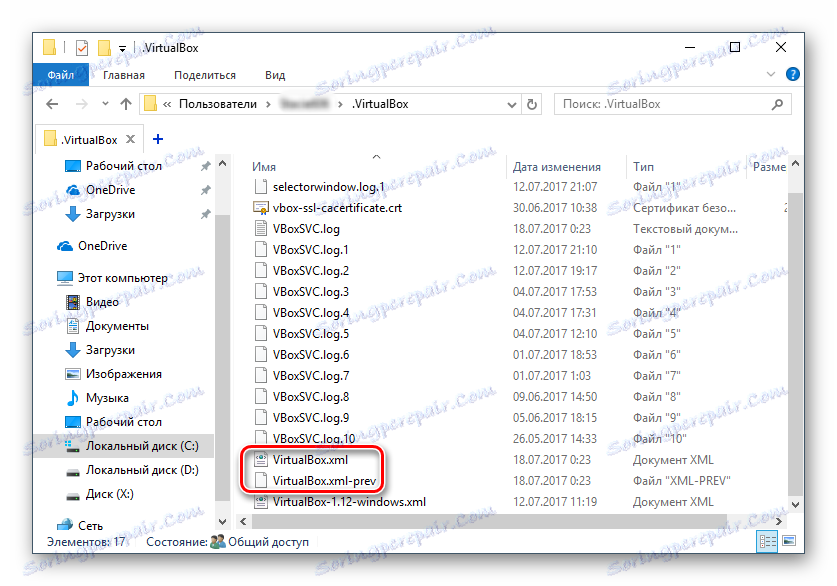The width and height of the screenshot is (837, 586).
Task: Select the VBoxSVC.log text file icon
Action: pos(260,229)
